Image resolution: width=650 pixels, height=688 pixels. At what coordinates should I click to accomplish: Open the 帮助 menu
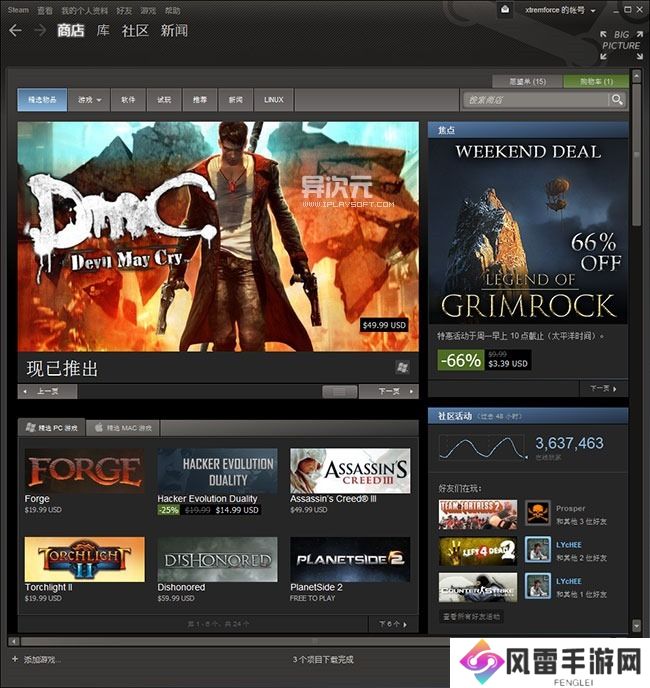(x=172, y=10)
